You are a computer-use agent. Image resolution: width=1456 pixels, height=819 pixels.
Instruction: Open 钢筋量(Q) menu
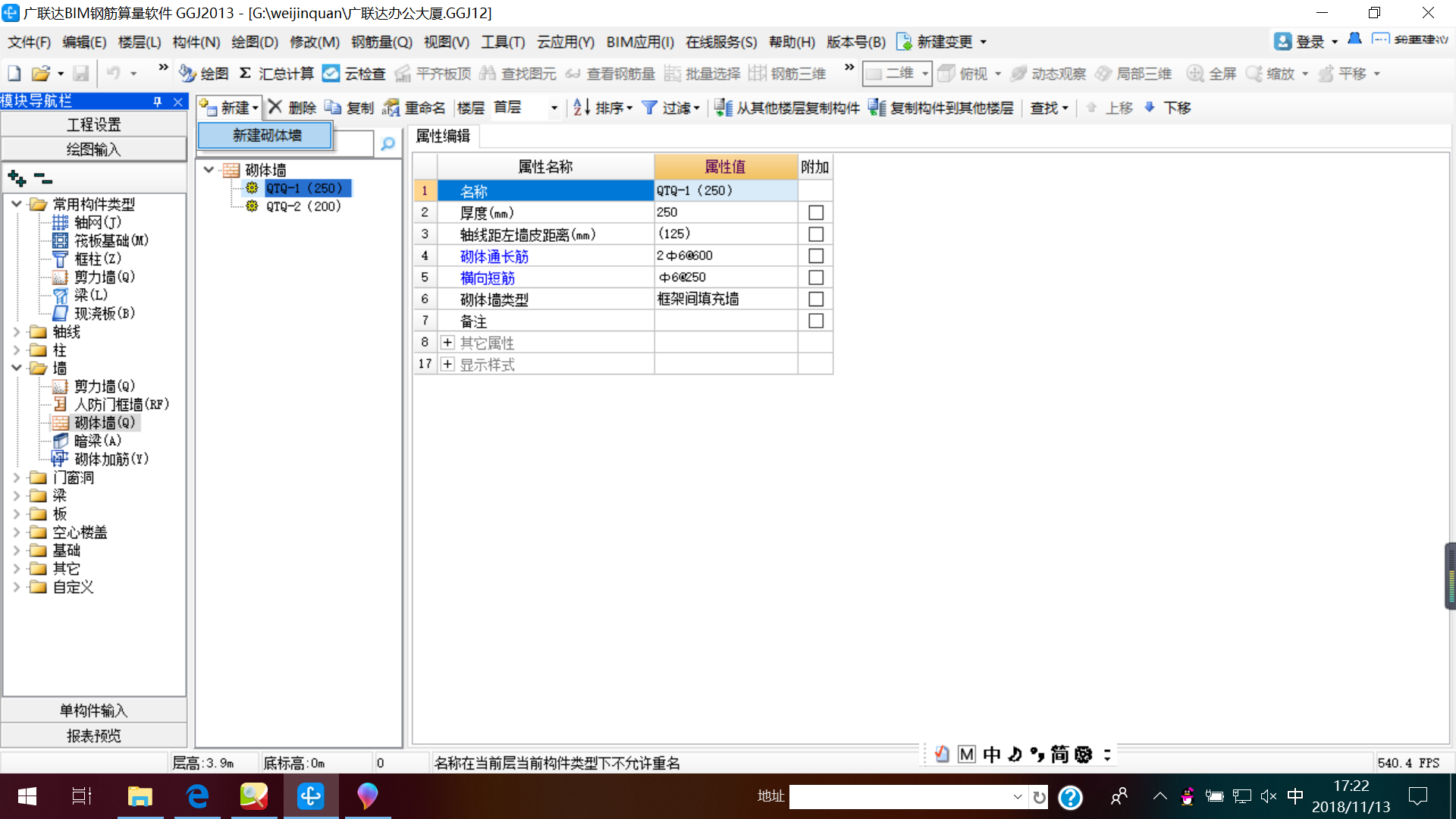[x=381, y=42]
